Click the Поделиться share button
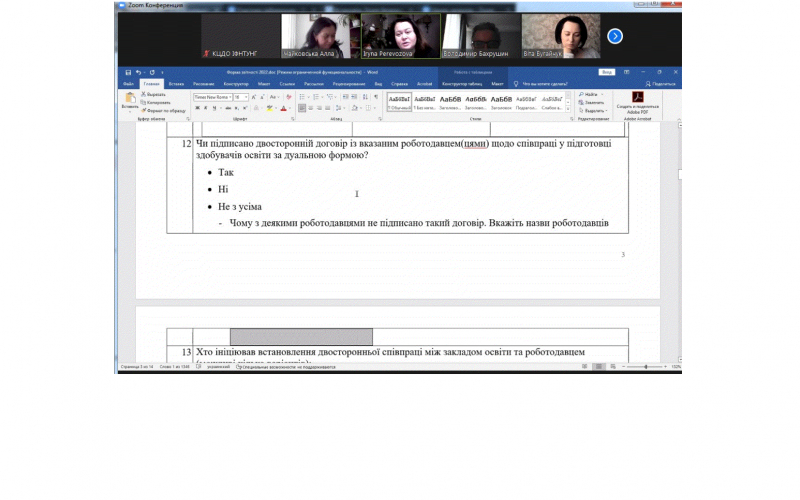This screenshot has width=800, height=500. [x=661, y=84]
